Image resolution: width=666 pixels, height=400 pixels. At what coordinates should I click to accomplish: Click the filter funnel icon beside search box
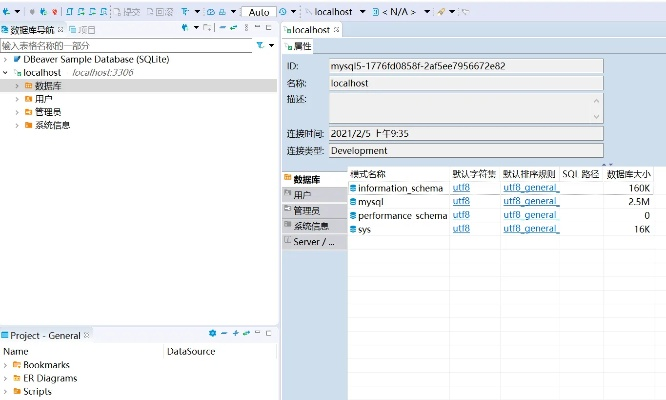[x=259, y=45]
